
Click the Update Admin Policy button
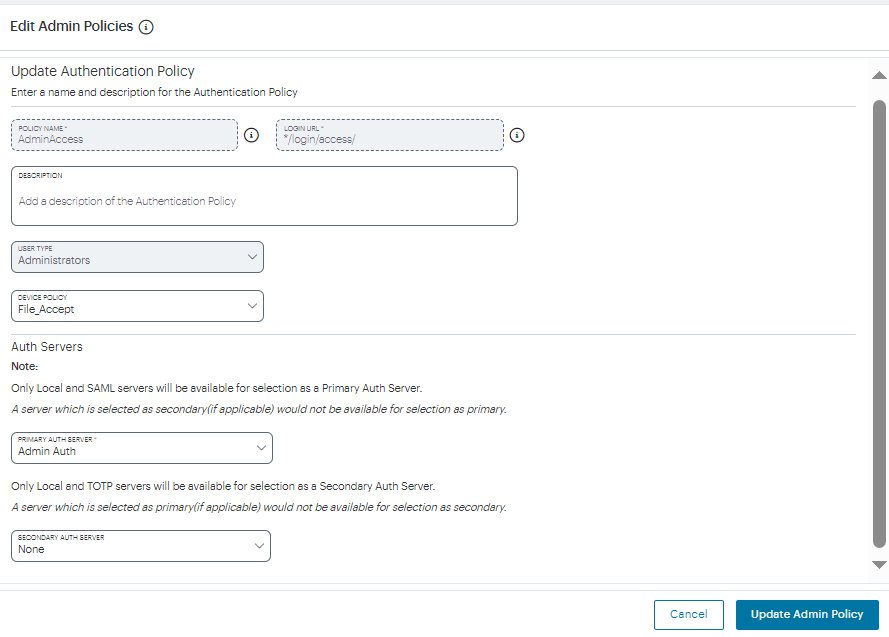coord(806,615)
